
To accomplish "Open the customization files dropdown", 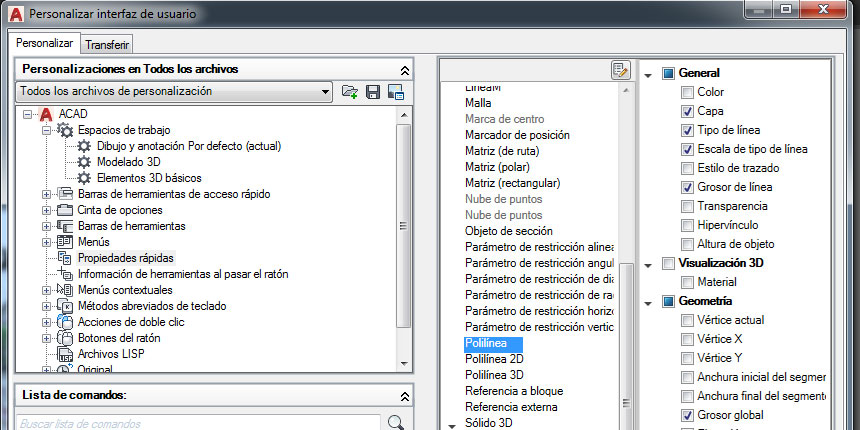I will [x=325, y=92].
